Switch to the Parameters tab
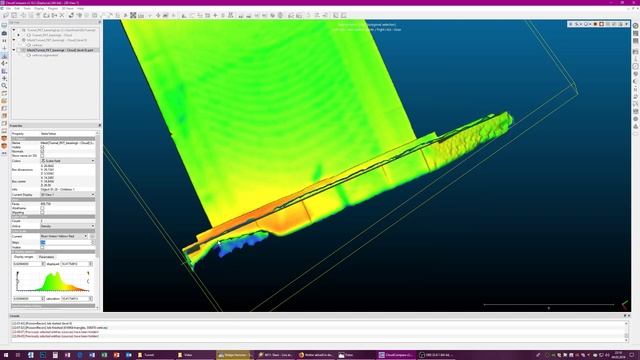 [x=46, y=257]
